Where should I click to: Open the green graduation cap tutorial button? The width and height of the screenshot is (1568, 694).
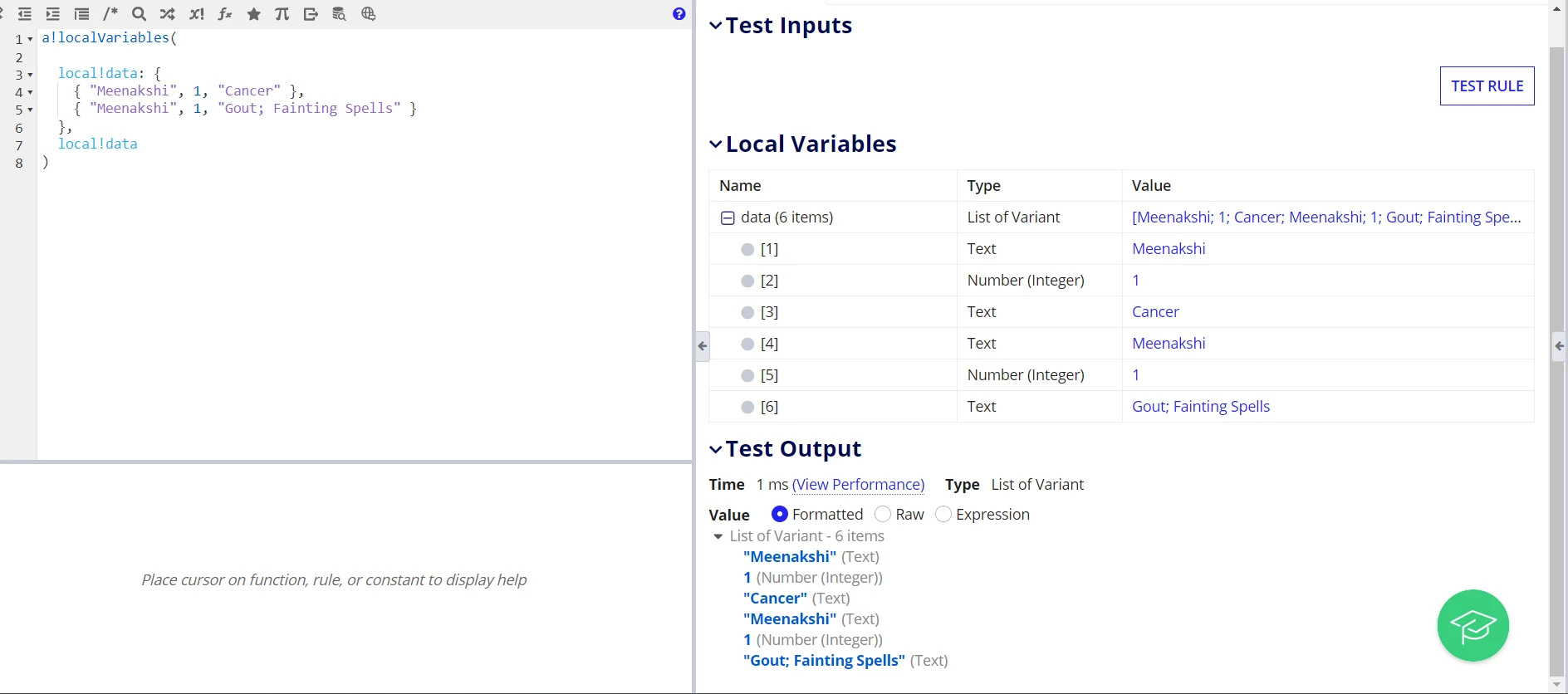point(1473,626)
